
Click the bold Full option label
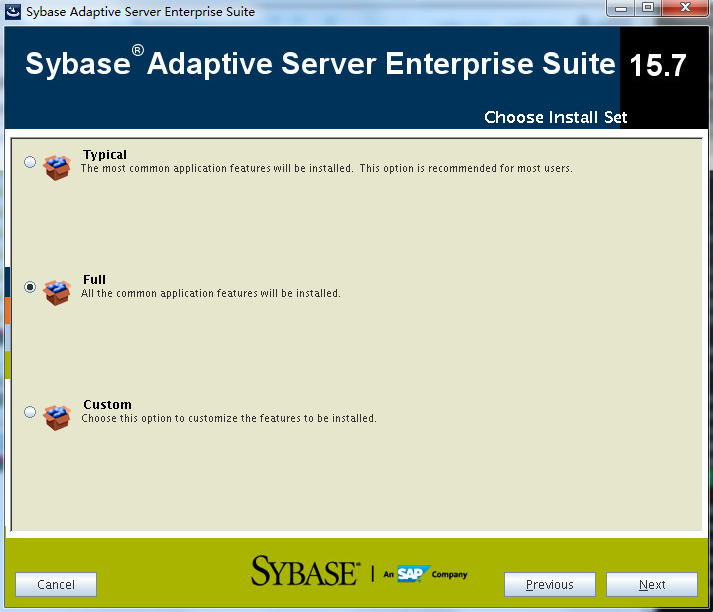(94, 280)
